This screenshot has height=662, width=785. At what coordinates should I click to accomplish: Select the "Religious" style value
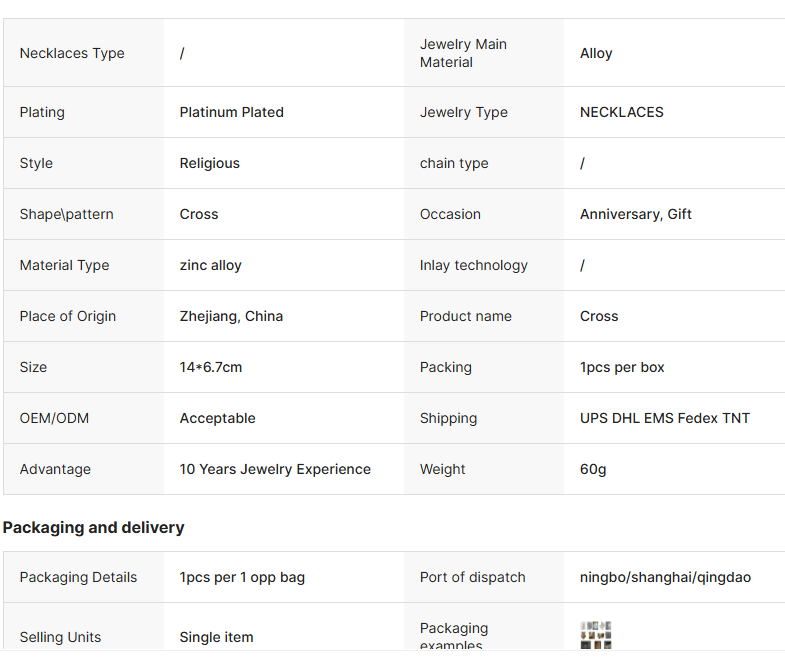[209, 163]
